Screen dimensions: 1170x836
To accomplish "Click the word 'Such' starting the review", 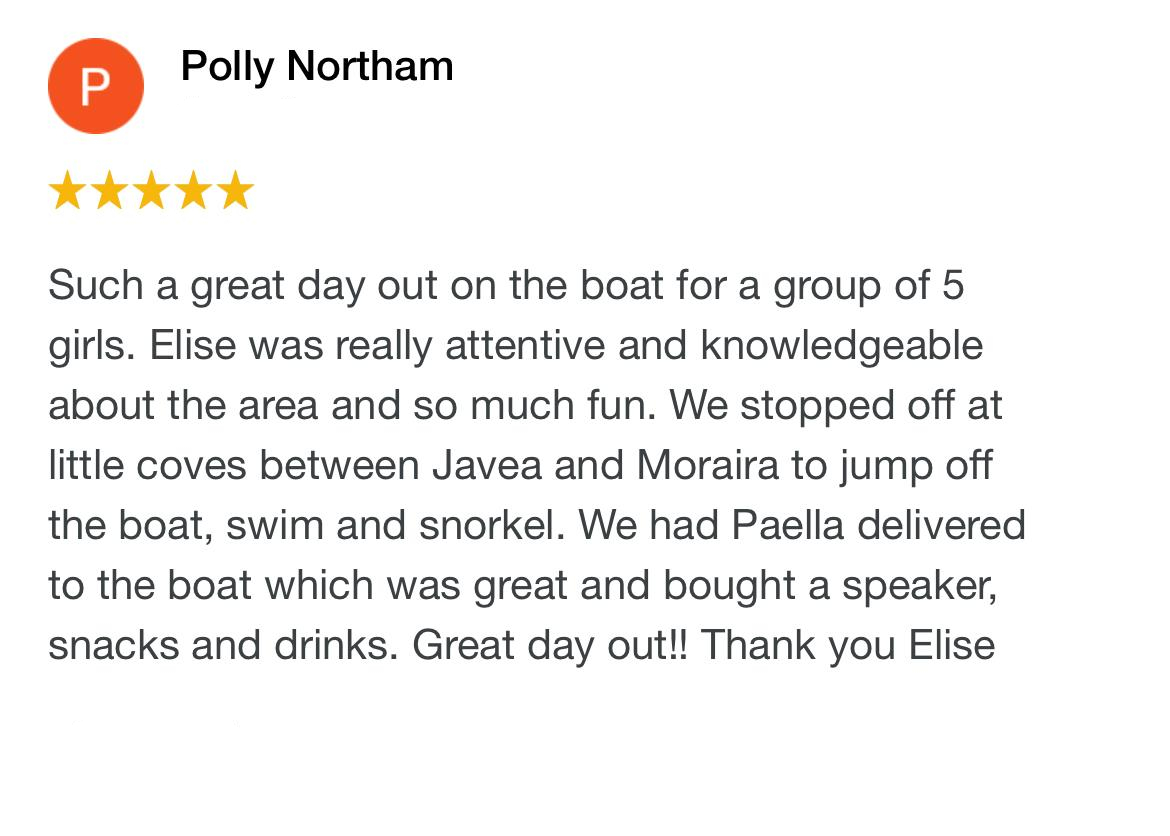I will pyautogui.click(x=96, y=286).
